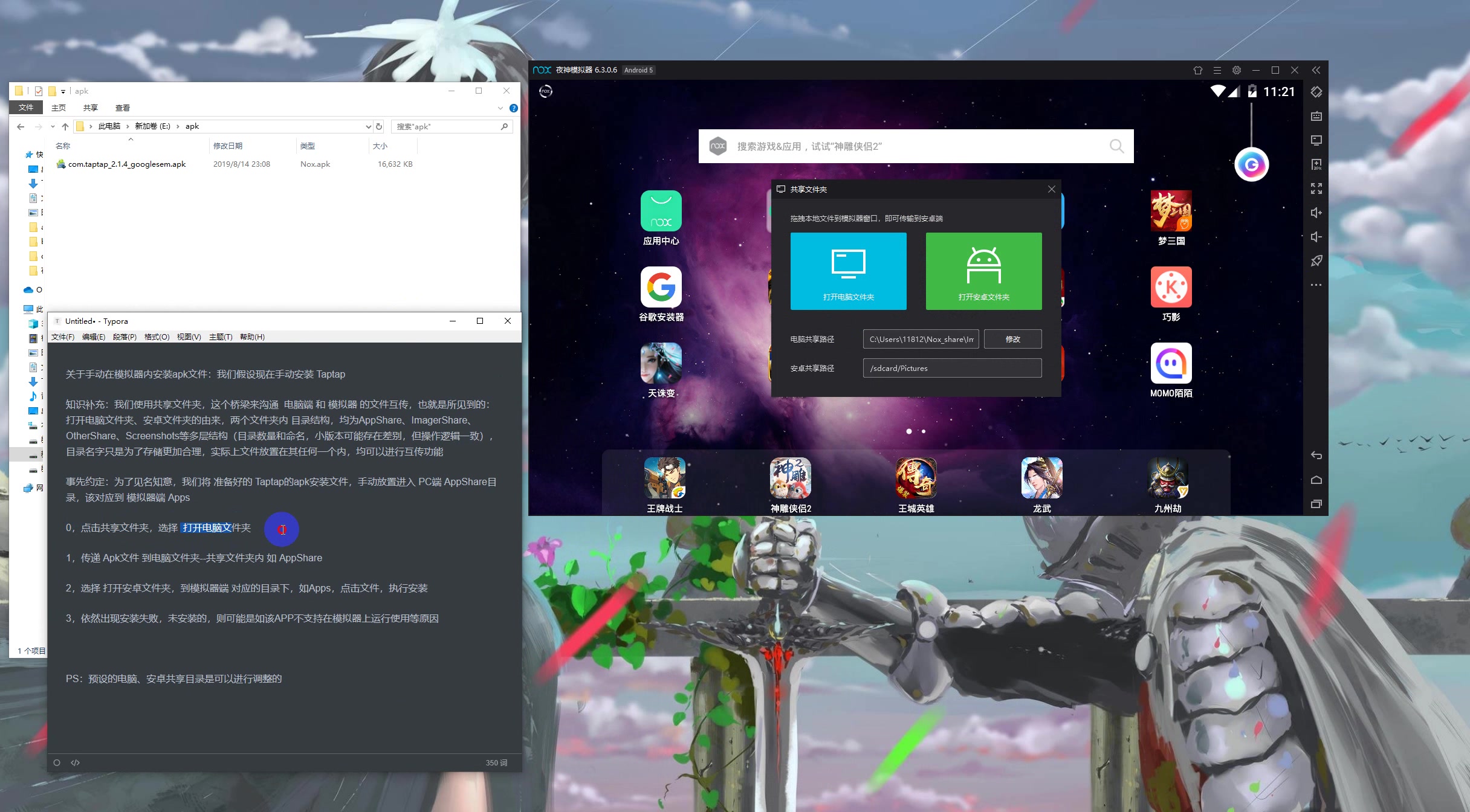Click 打开安卓文件夹 green tile
The image size is (1470, 812).
click(983, 271)
